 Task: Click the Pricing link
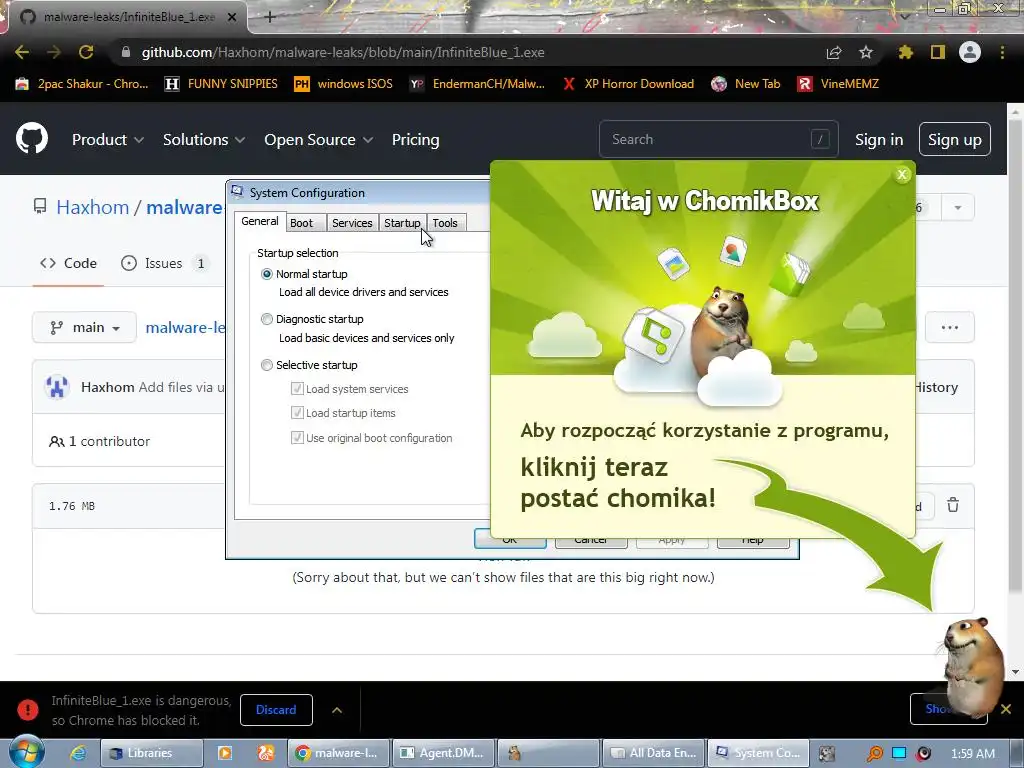(415, 139)
